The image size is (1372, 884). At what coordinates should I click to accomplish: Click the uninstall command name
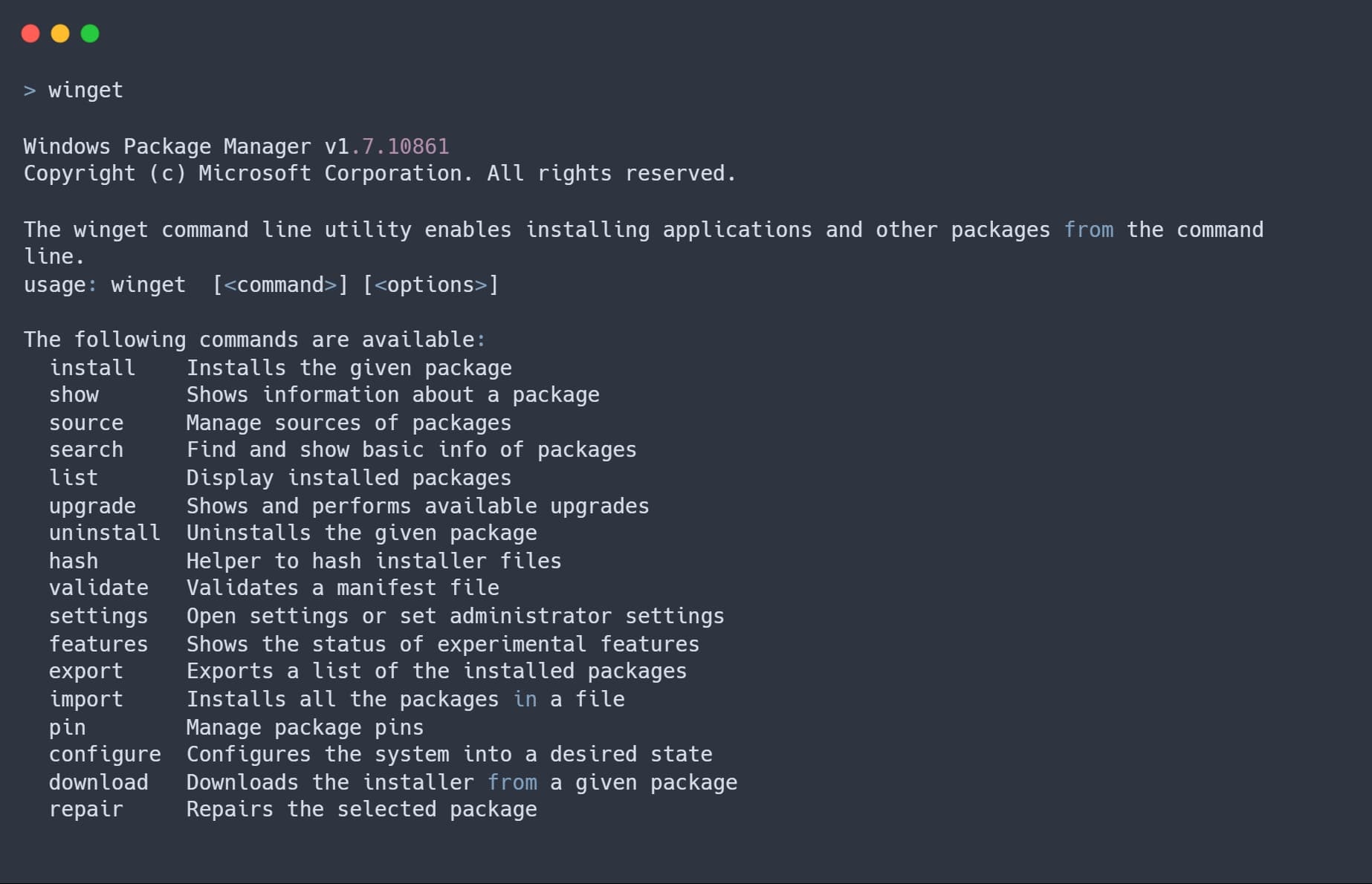coord(105,533)
